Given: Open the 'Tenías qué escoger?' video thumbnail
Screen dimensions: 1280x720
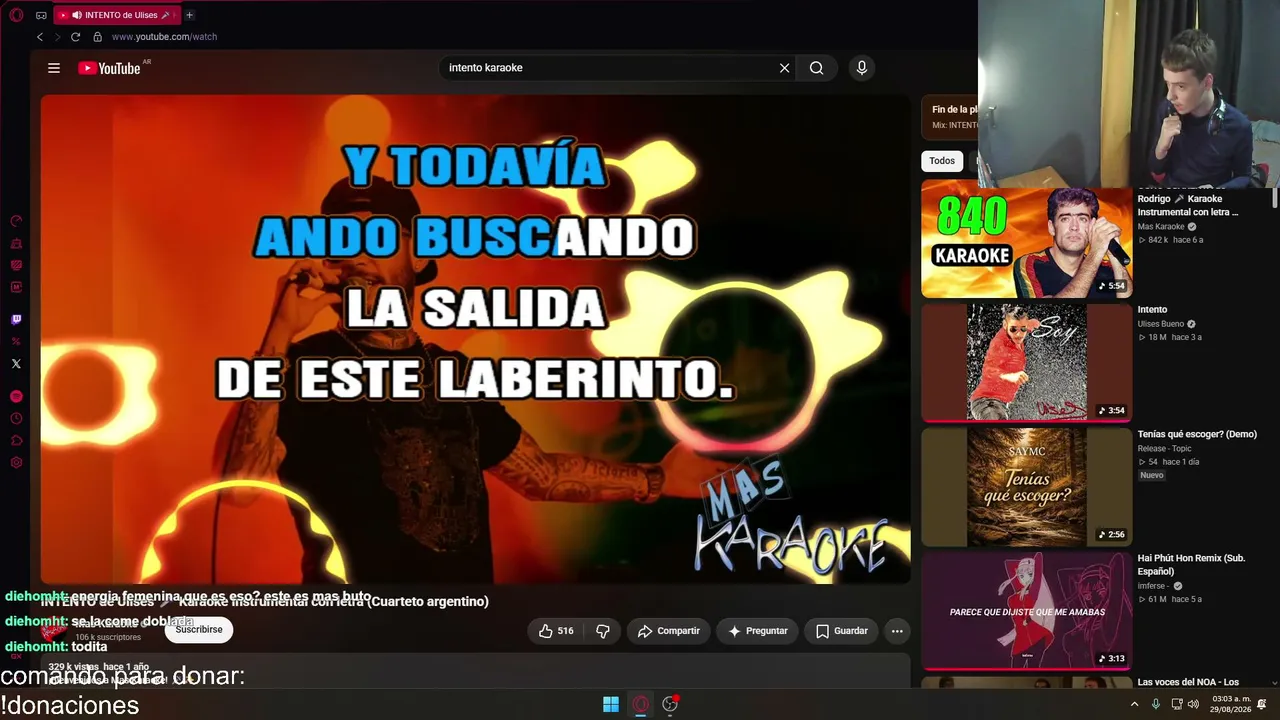Looking at the screenshot, I should [1026, 487].
